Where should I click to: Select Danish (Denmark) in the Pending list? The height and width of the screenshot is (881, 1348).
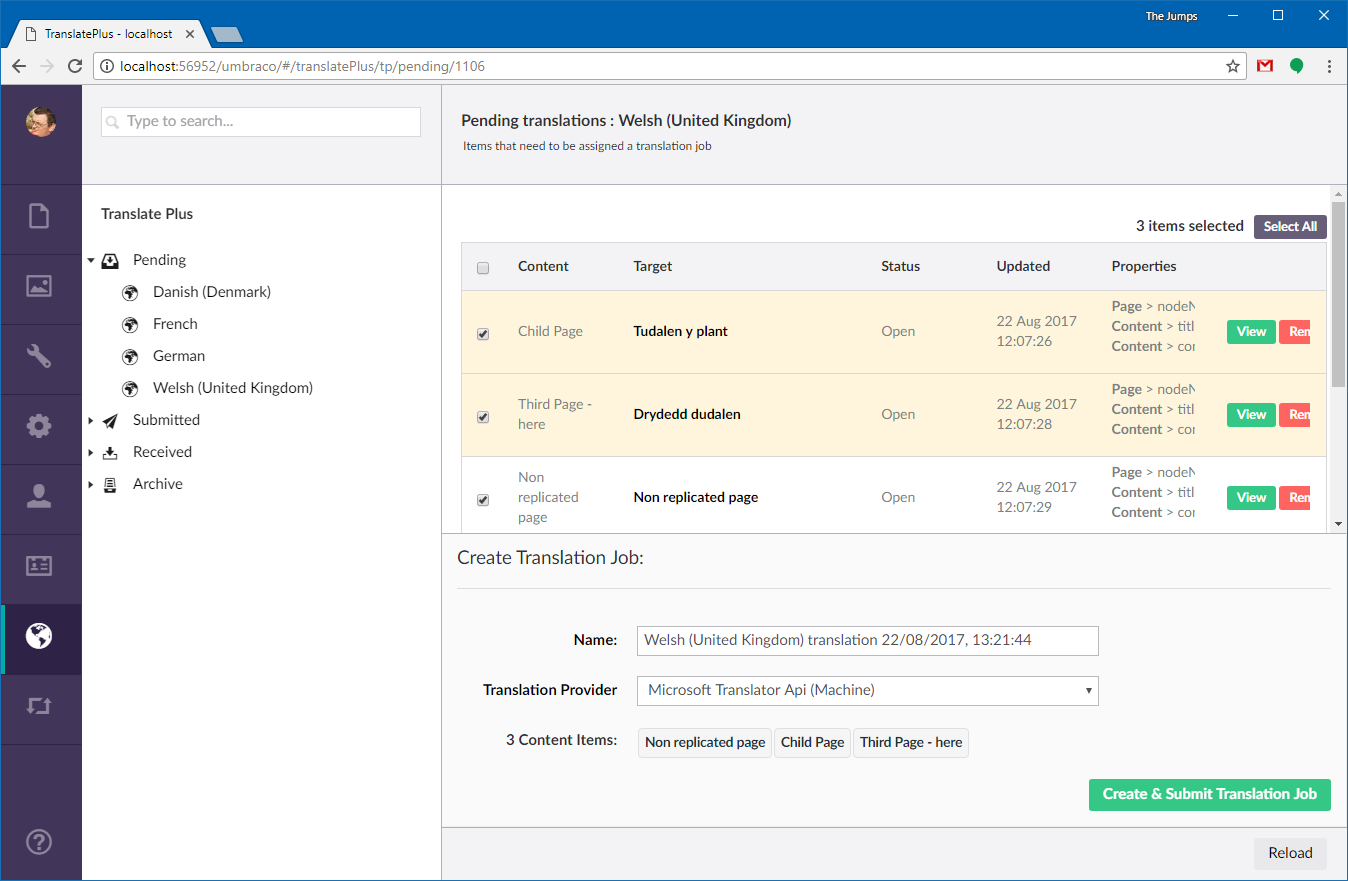point(210,291)
